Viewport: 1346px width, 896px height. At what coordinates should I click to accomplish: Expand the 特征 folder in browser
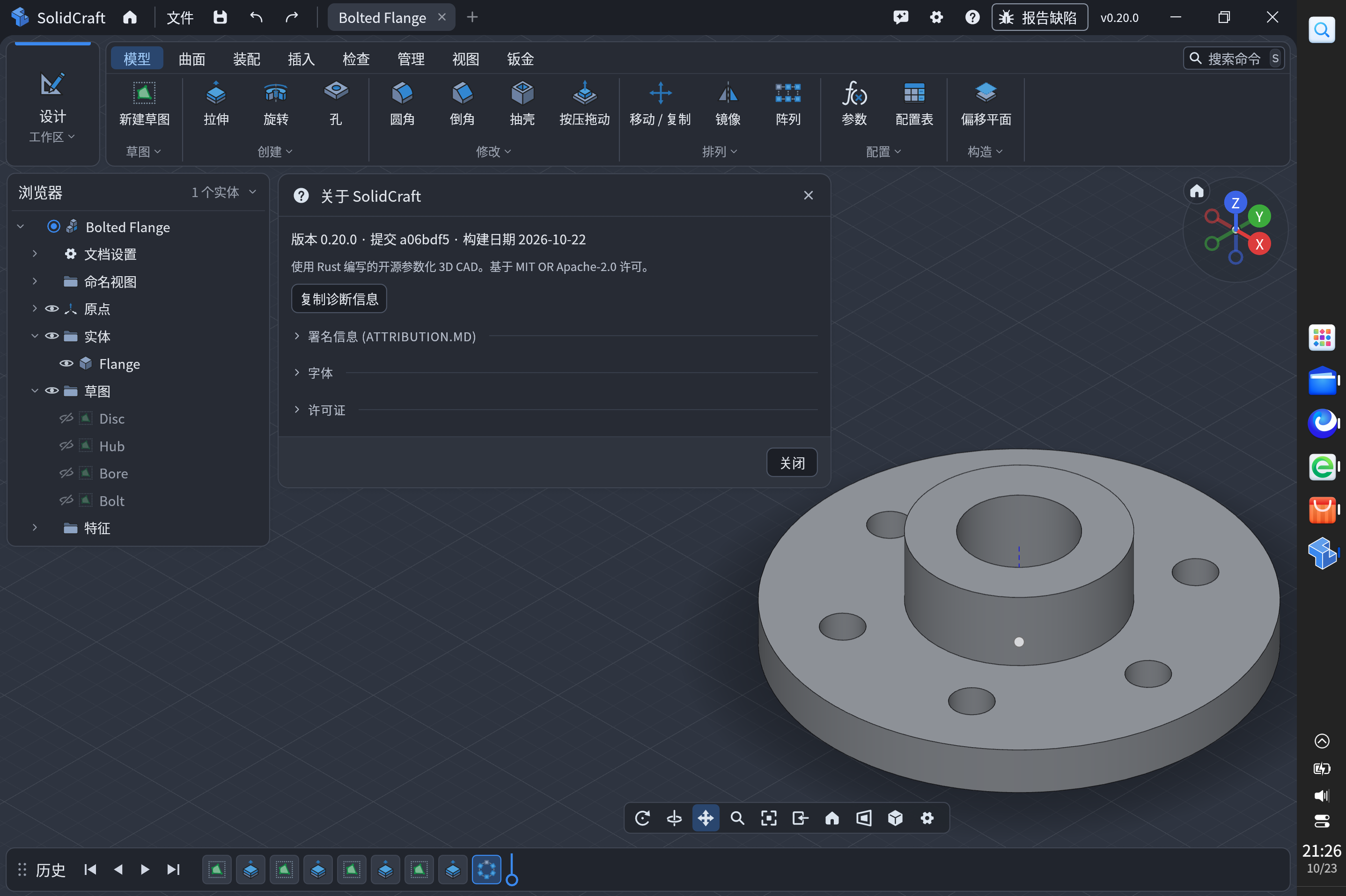tap(35, 528)
